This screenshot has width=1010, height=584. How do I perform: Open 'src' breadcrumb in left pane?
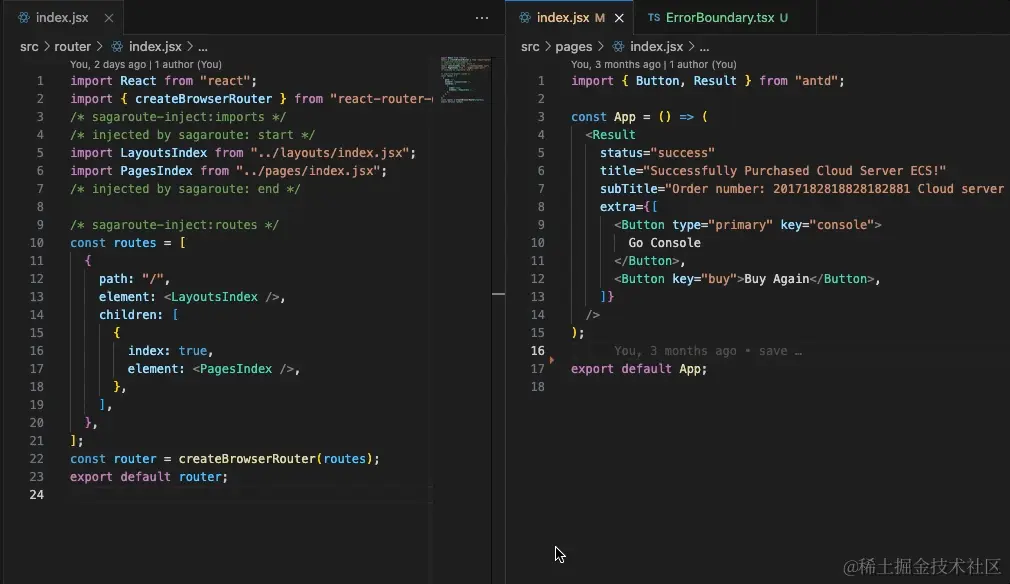click(29, 46)
